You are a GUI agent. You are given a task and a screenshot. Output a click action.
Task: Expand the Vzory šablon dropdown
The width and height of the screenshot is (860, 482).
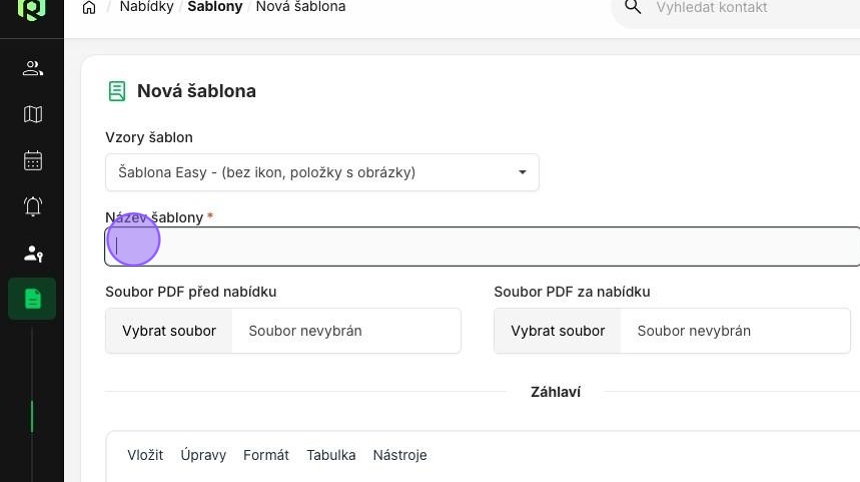click(x=322, y=172)
